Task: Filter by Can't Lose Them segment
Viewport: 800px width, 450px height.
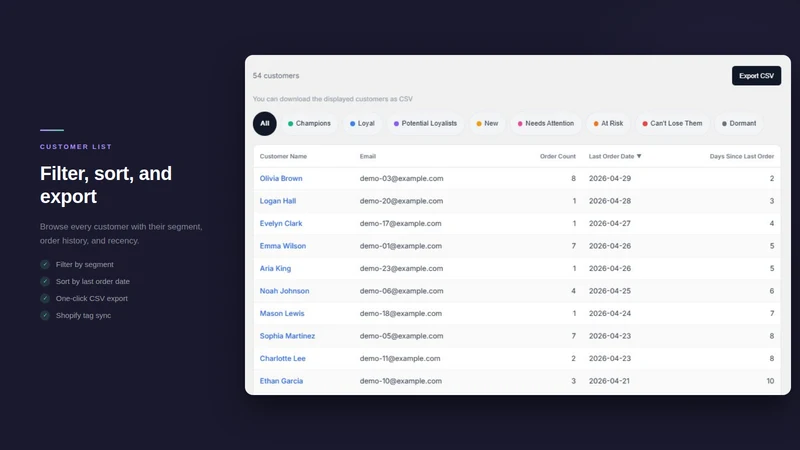Action: coord(672,123)
